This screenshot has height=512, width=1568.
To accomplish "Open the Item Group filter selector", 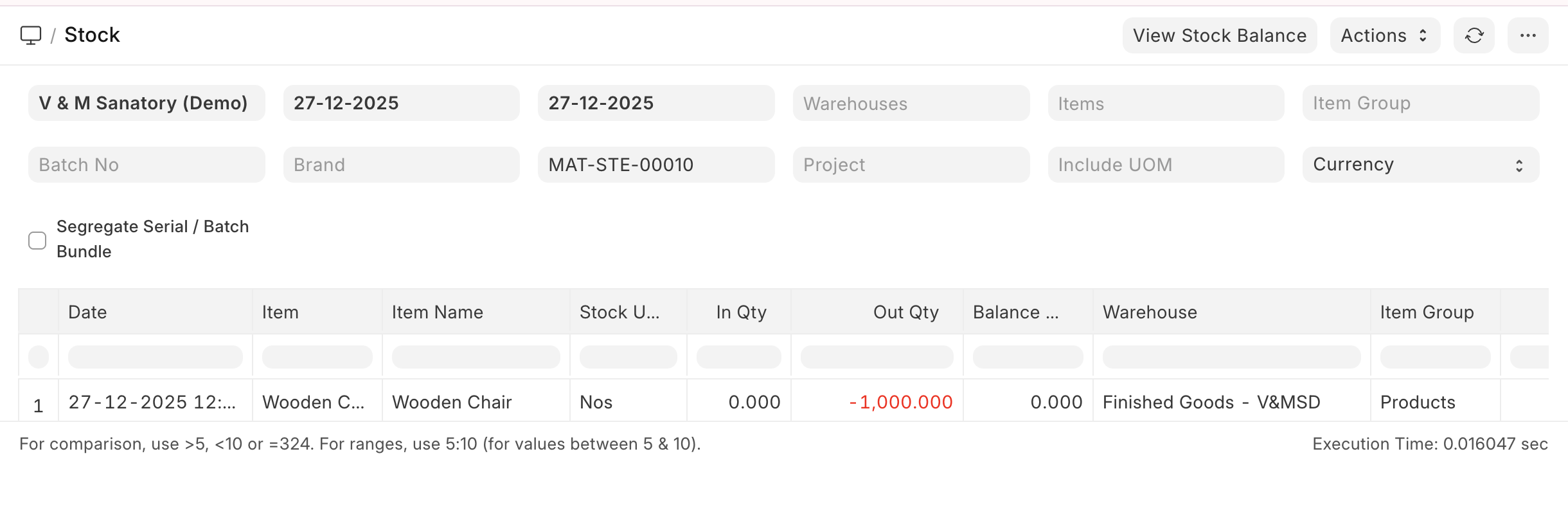I will pyautogui.click(x=1419, y=103).
